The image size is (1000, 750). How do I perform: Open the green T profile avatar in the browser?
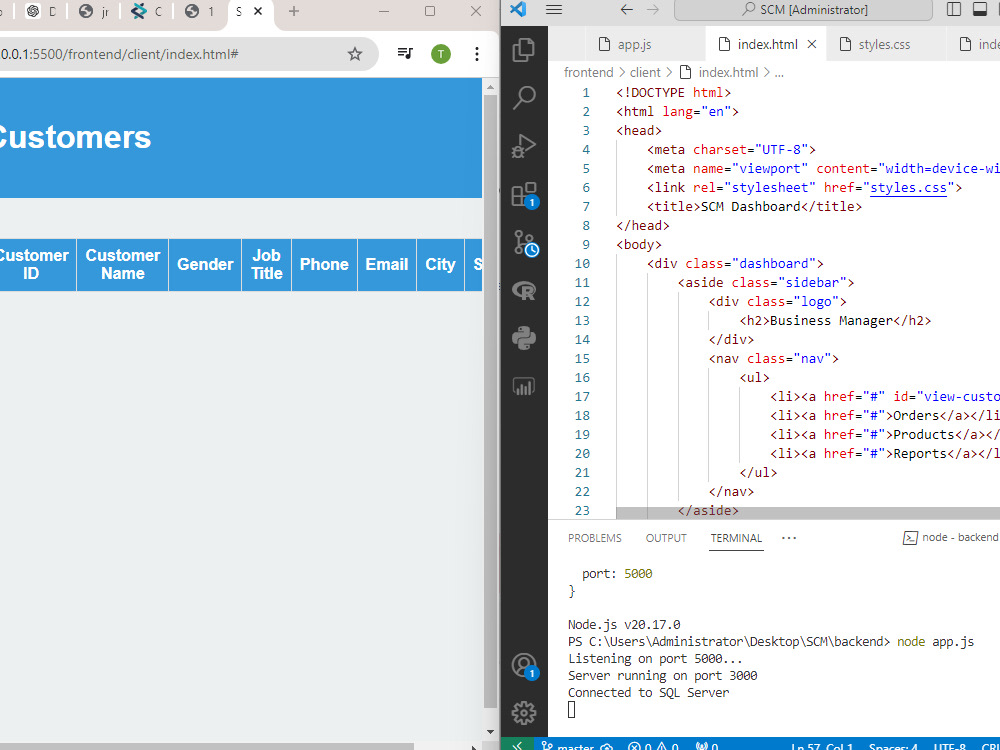441,54
